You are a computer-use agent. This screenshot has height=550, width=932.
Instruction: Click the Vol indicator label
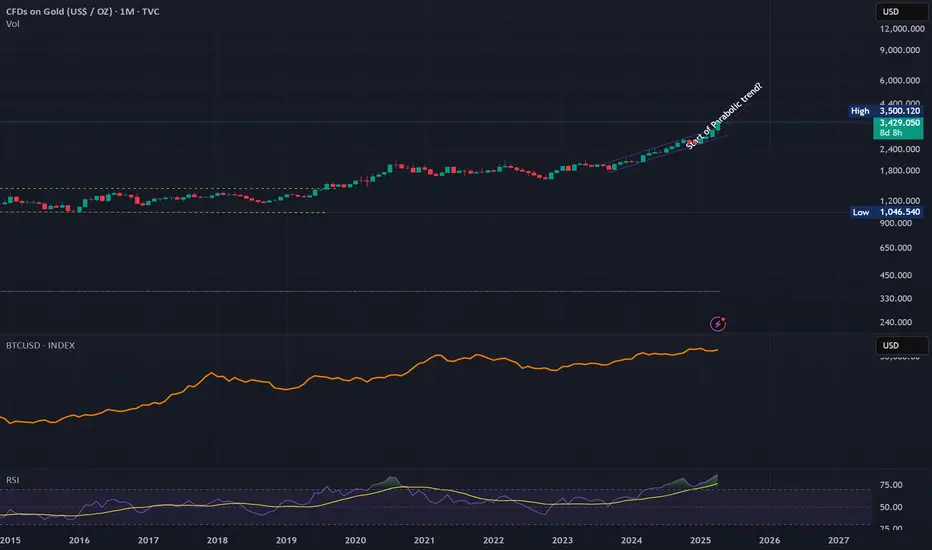[12, 24]
